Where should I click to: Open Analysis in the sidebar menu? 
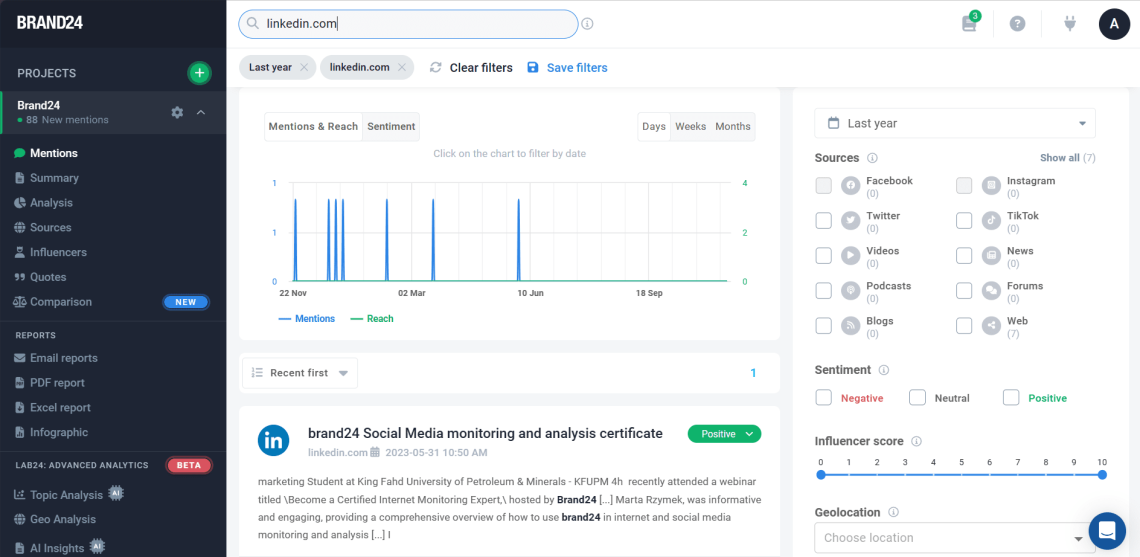click(x=51, y=203)
